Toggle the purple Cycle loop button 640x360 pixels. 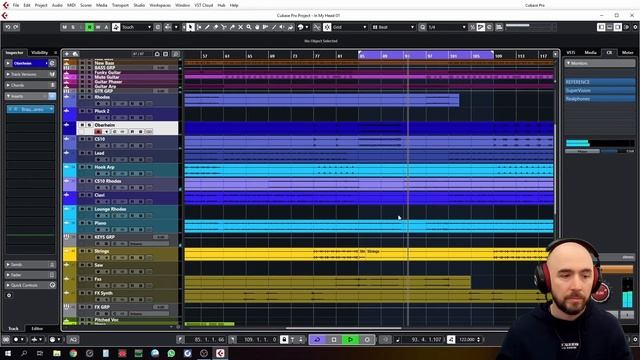click(x=317, y=340)
